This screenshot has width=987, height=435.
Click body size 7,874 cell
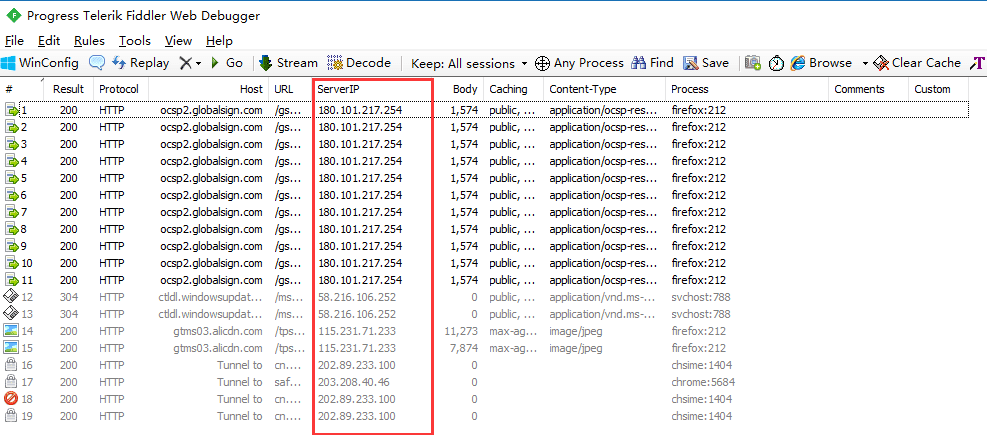(x=464, y=348)
